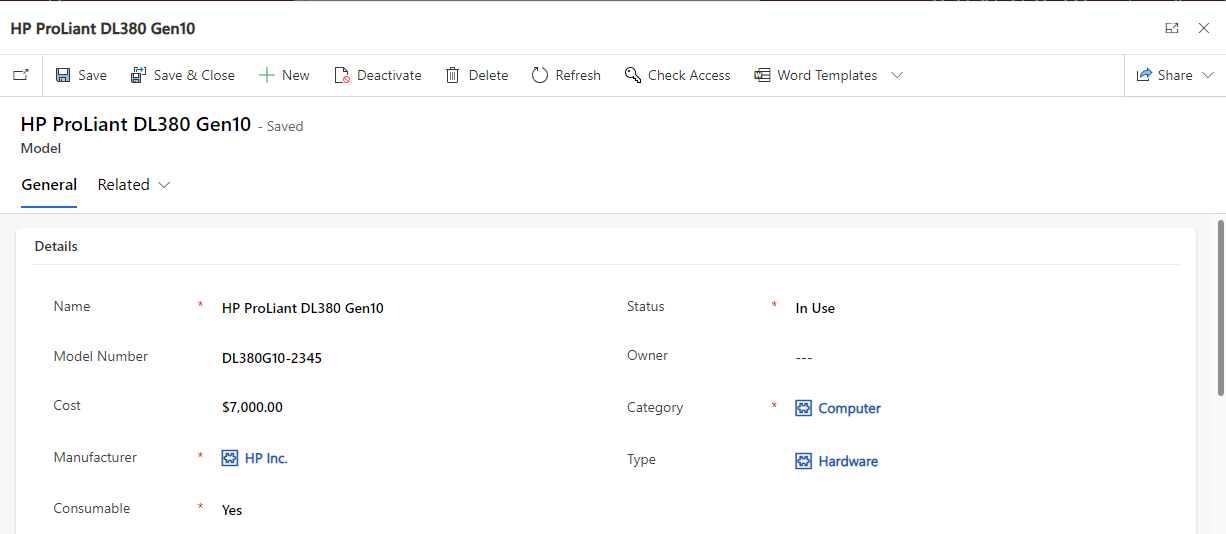Click the Cost field $7,000.00
1226x534 pixels.
click(x=252, y=407)
